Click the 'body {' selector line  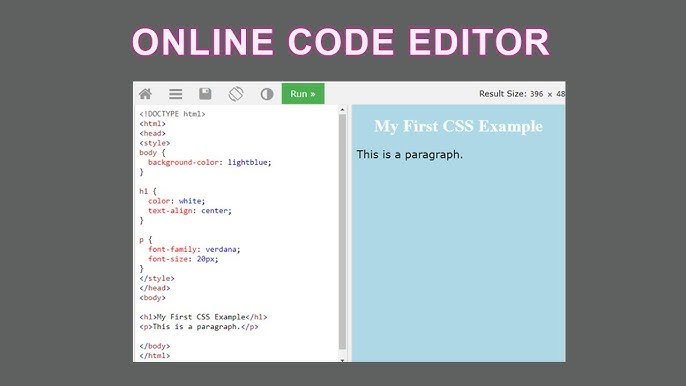152,153
